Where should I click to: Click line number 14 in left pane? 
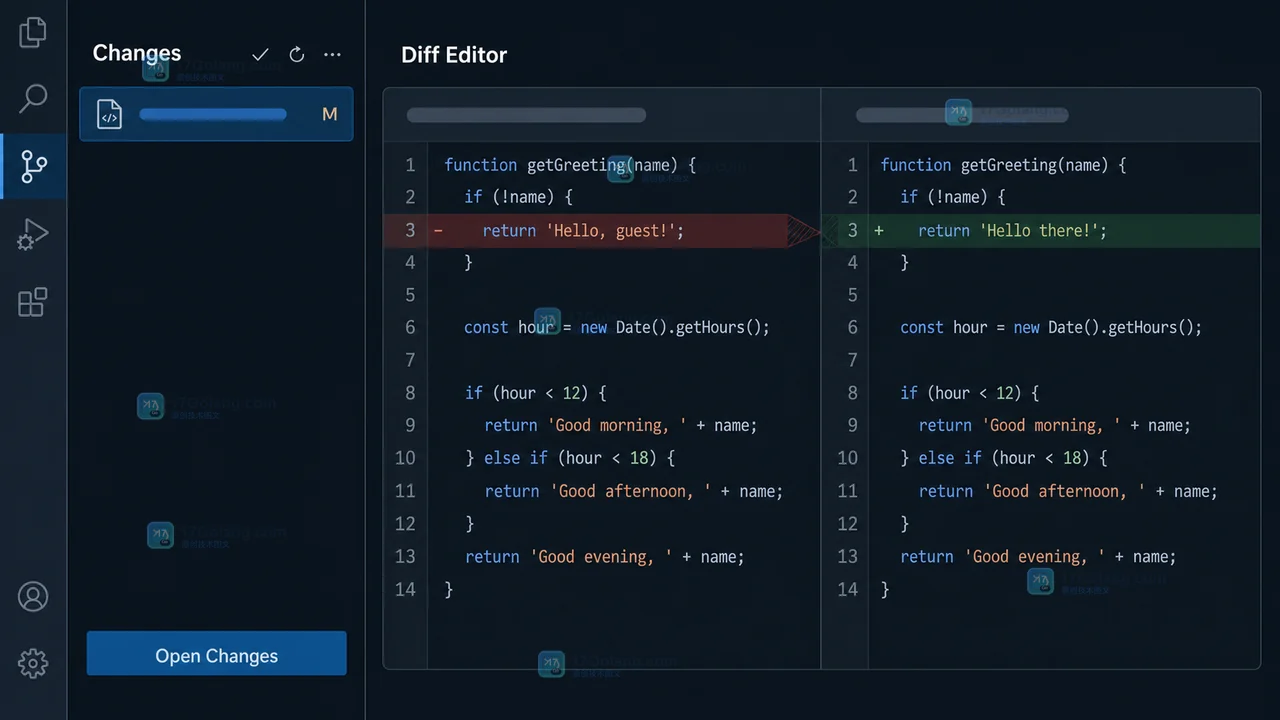point(404,589)
